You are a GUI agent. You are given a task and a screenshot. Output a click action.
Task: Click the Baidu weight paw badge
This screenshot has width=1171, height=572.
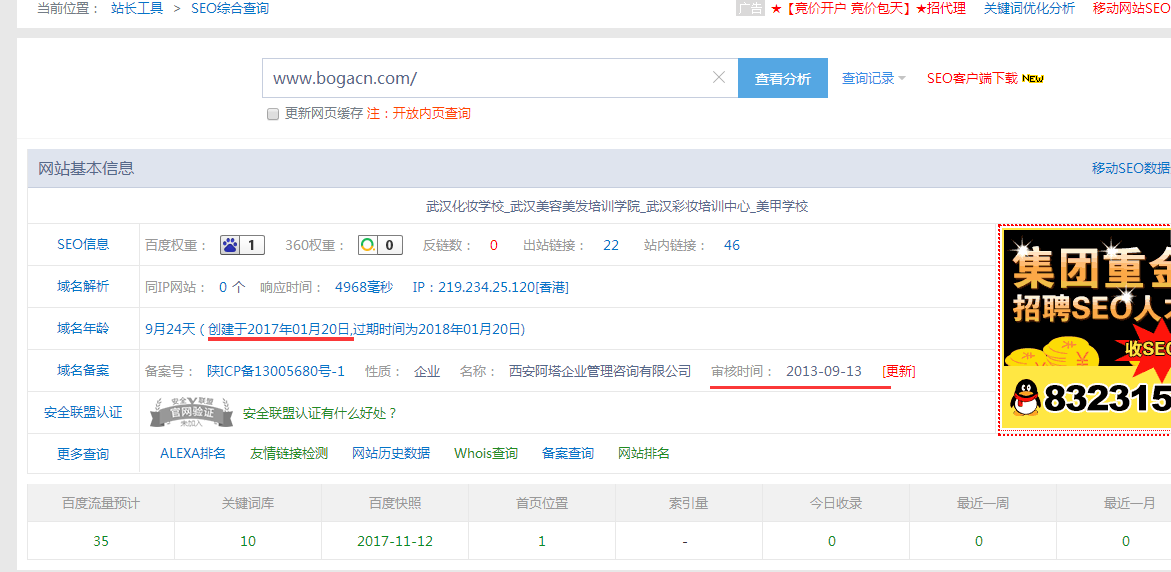(242, 245)
